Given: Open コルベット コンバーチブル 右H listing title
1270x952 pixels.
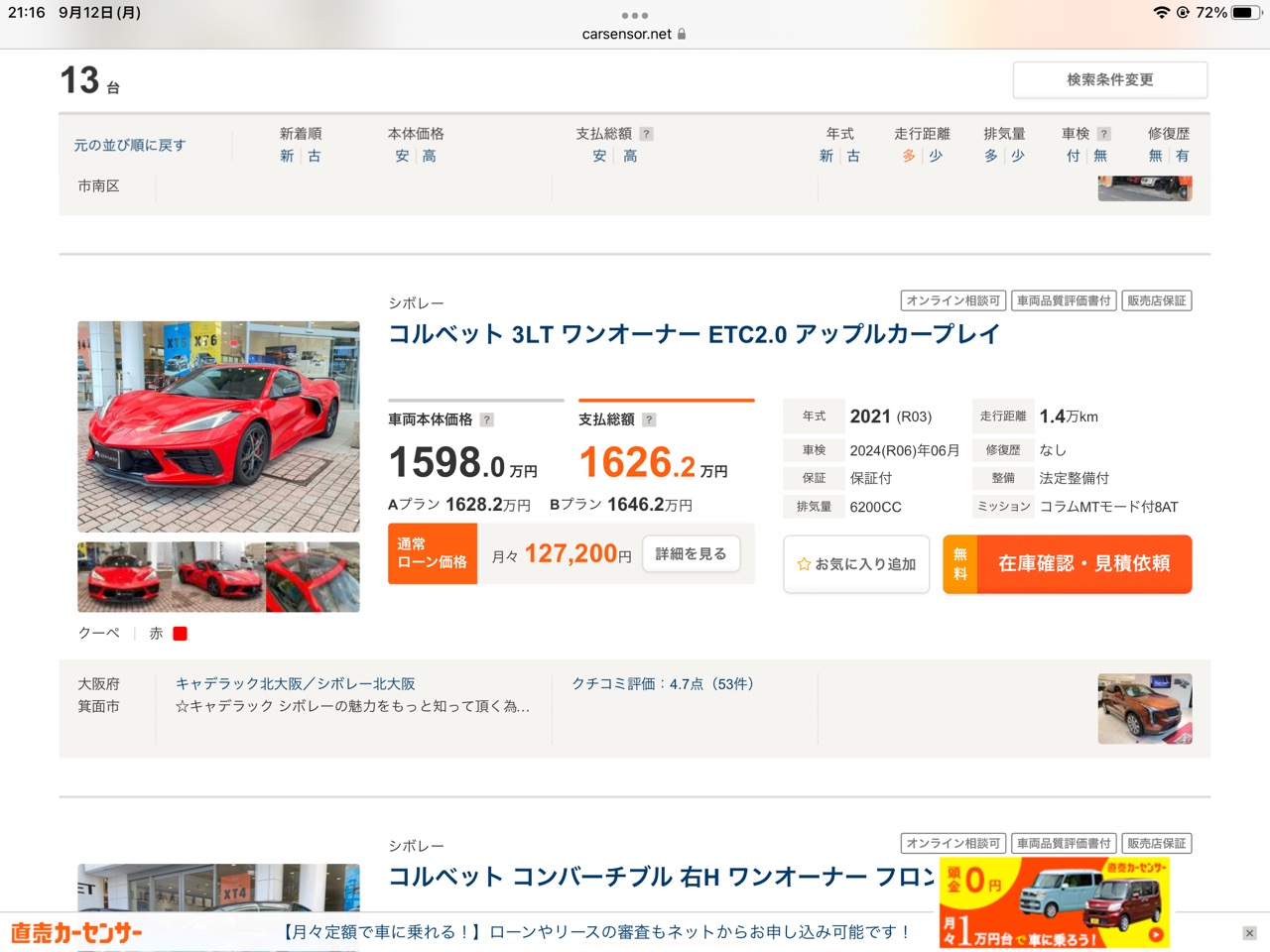Looking at the screenshot, I should click(x=663, y=877).
